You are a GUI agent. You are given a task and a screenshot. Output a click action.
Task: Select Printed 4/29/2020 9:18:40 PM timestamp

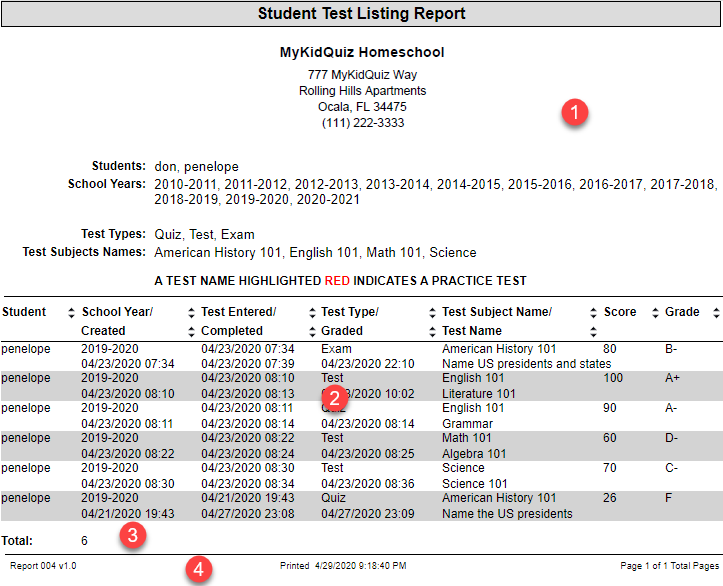pyautogui.click(x=343, y=566)
